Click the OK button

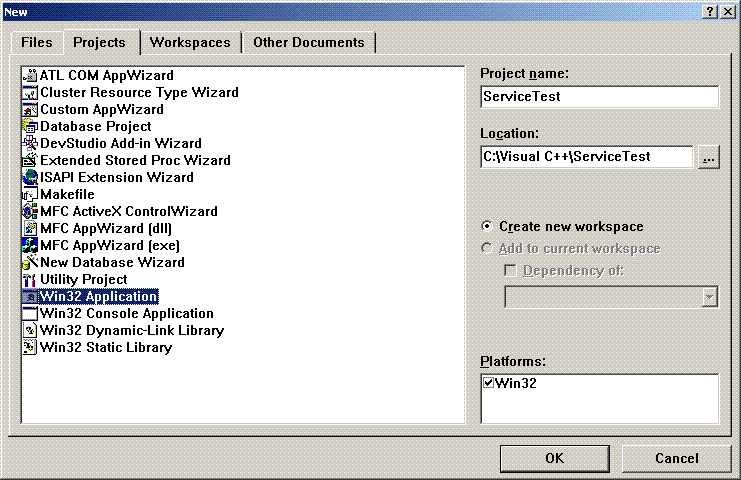(555, 458)
